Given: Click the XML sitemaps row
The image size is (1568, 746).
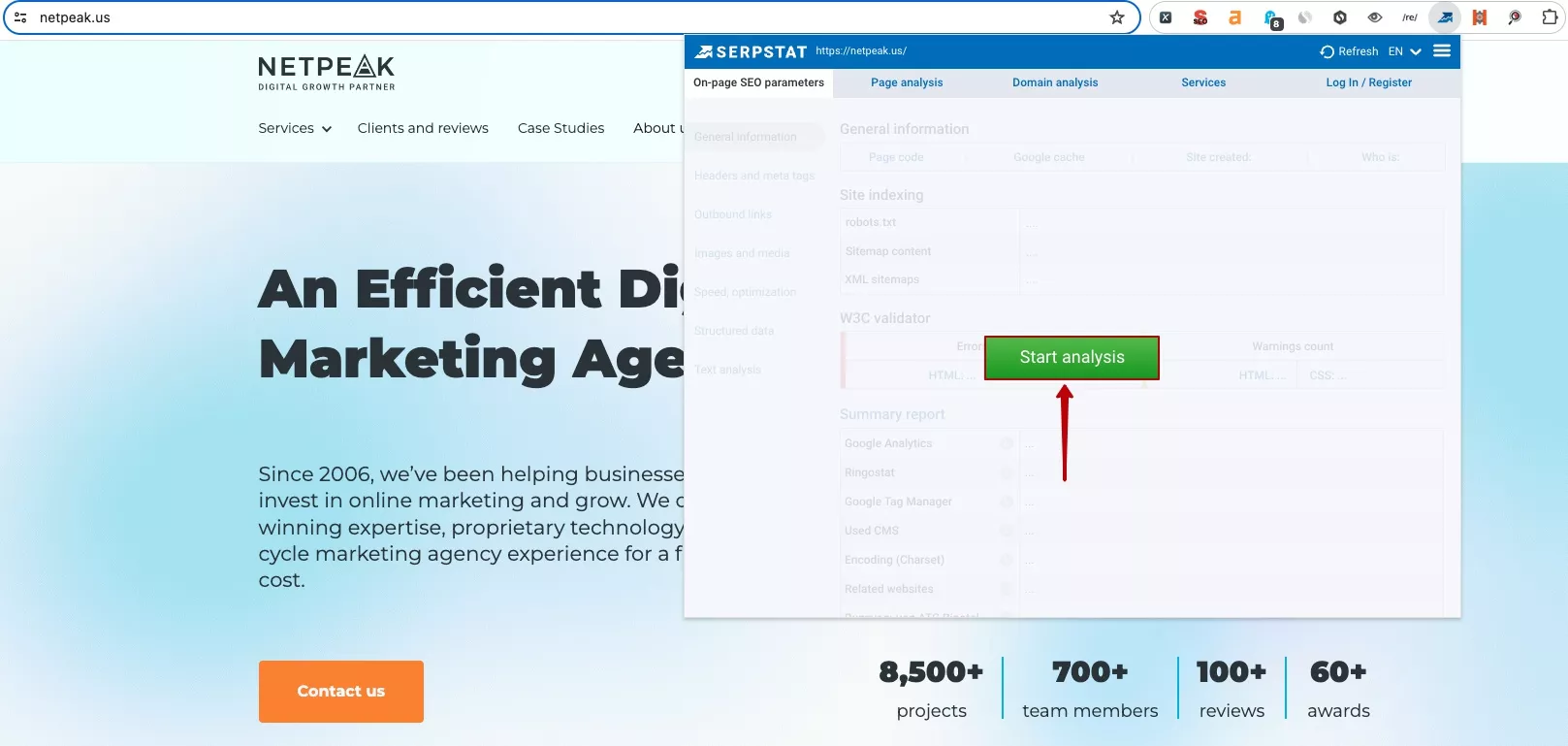Looking at the screenshot, I should point(1141,279).
